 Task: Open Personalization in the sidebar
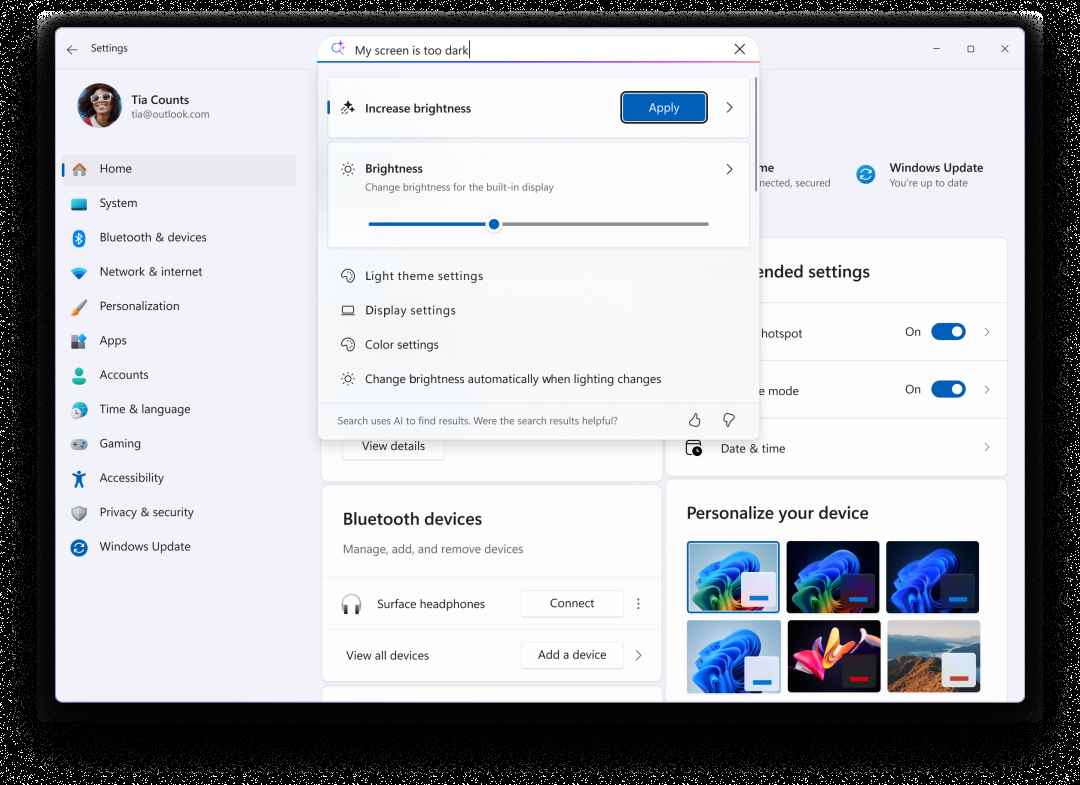point(139,306)
